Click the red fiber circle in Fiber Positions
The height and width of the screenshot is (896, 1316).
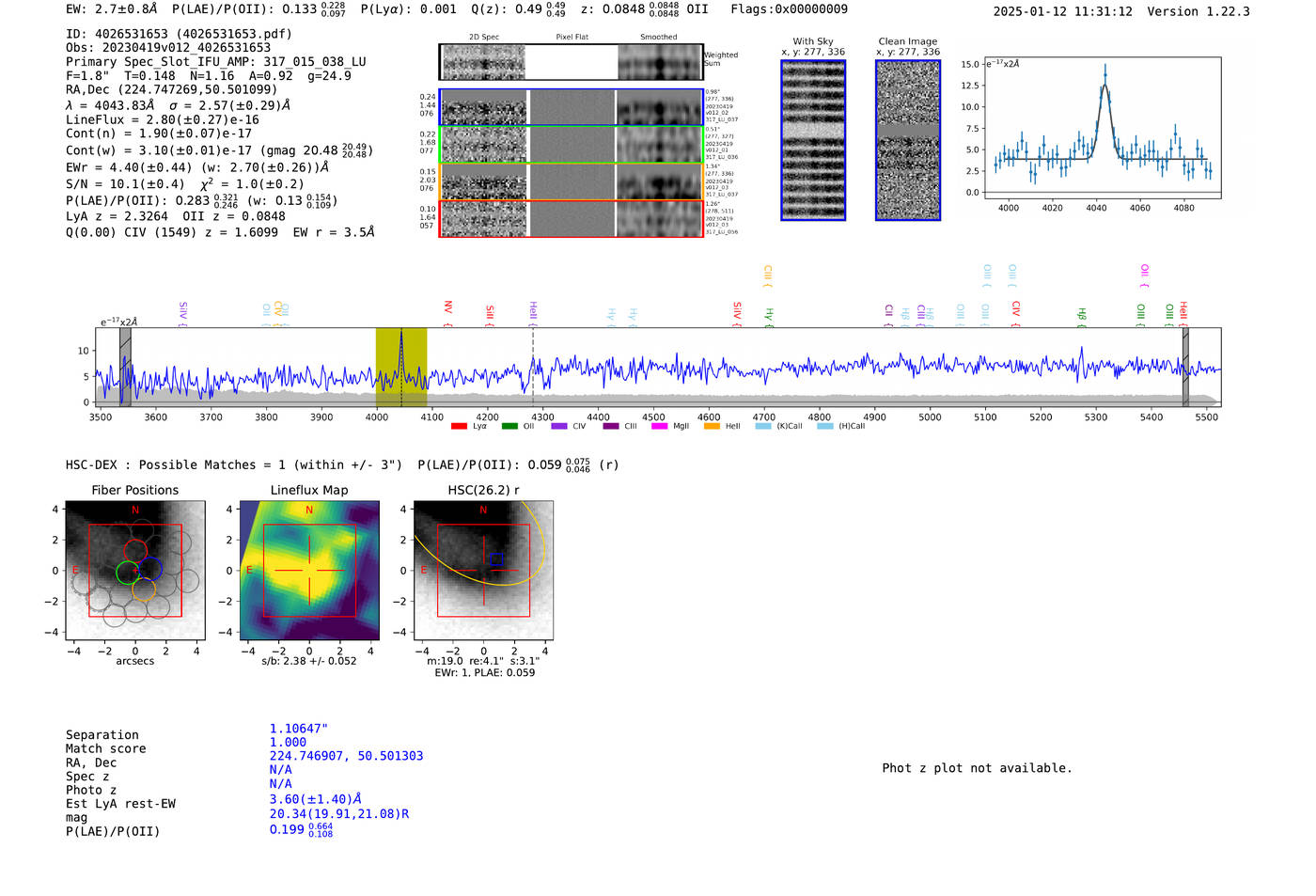(135, 552)
